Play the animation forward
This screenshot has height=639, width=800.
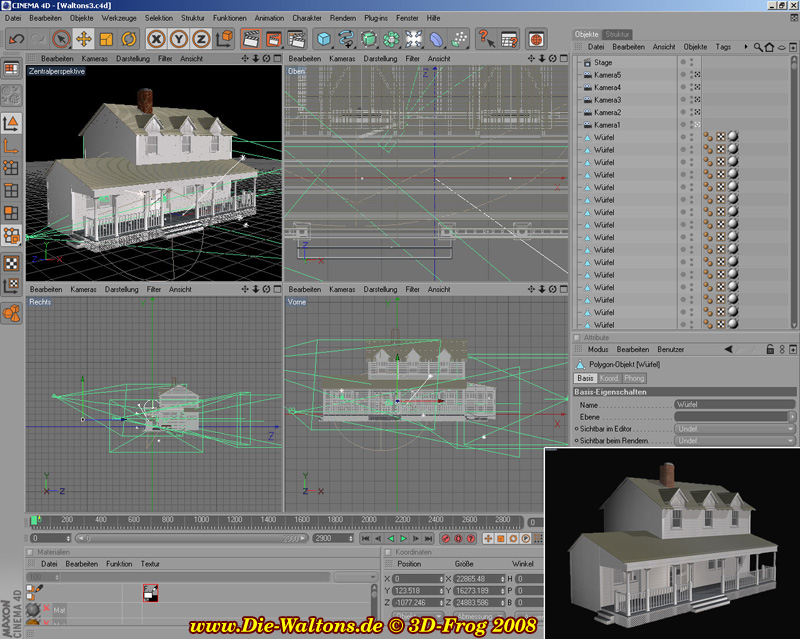[x=404, y=538]
